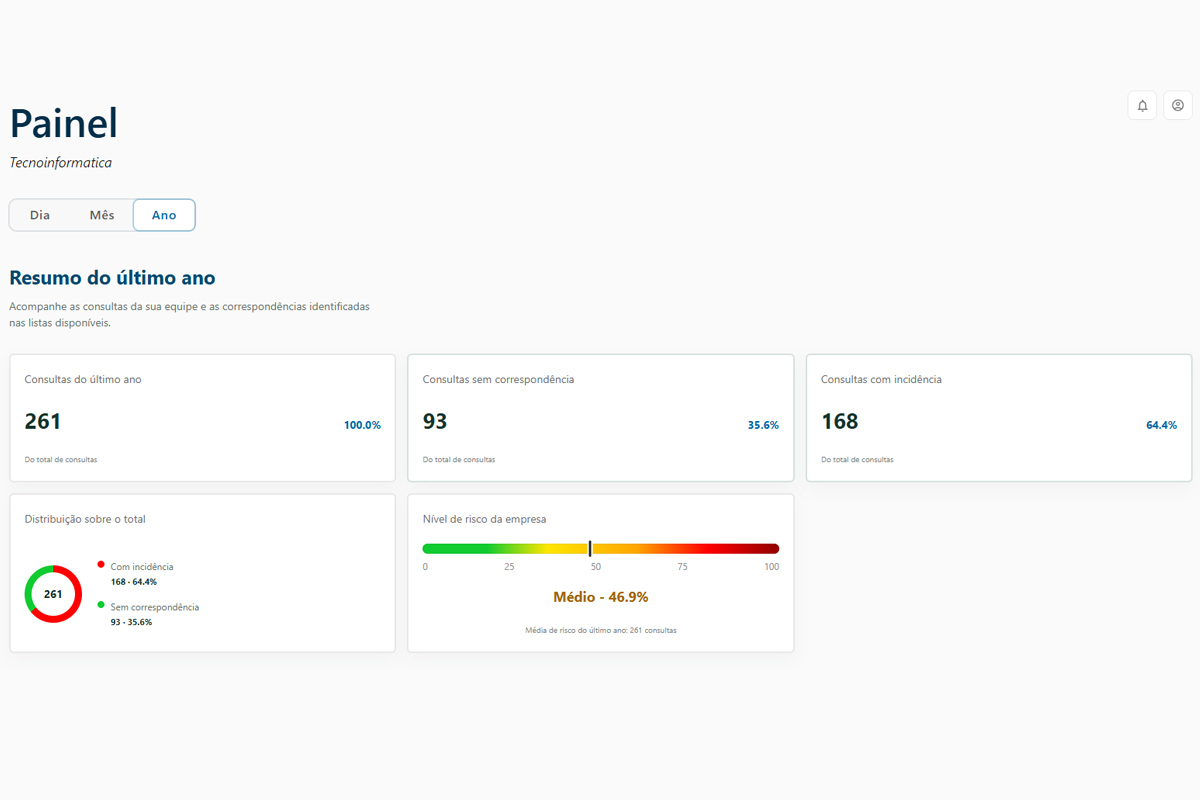Click the "Painel" page heading
The width and height of the screenshot is (1200, 800).
64,123
